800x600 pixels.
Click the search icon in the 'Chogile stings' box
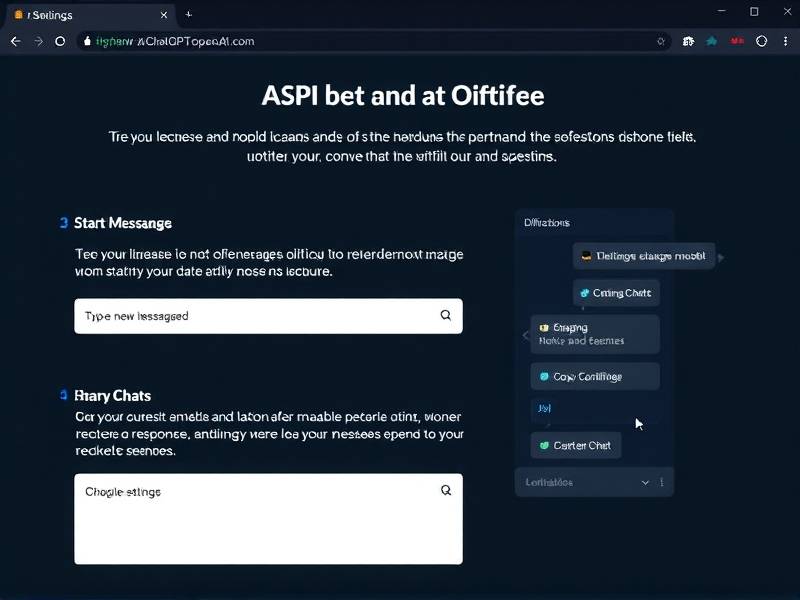[446, 491]
